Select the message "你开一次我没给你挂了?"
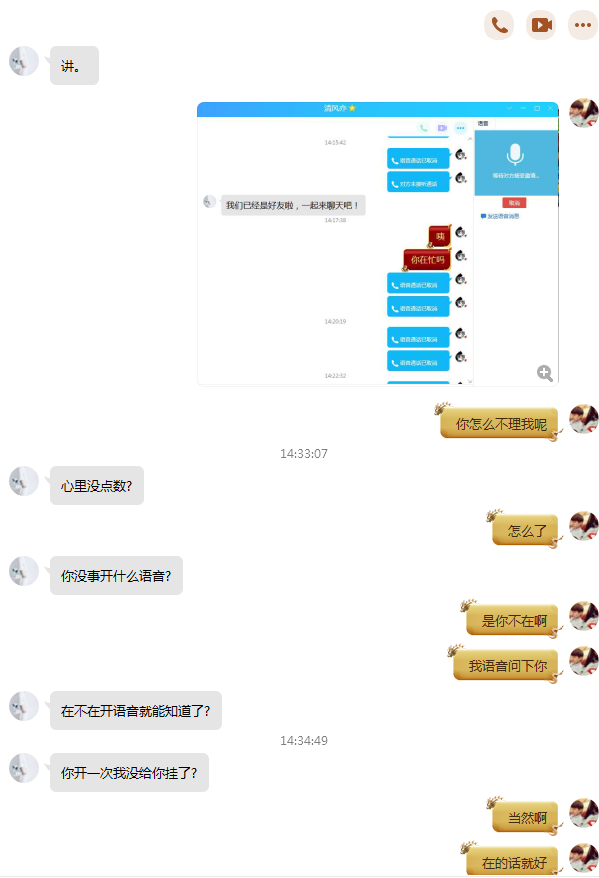 129,773
